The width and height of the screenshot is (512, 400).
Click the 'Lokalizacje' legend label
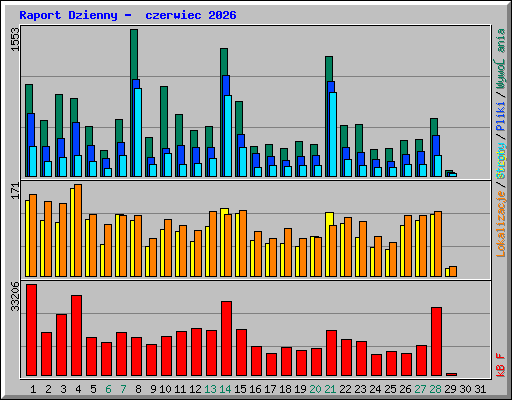[501, 224]
